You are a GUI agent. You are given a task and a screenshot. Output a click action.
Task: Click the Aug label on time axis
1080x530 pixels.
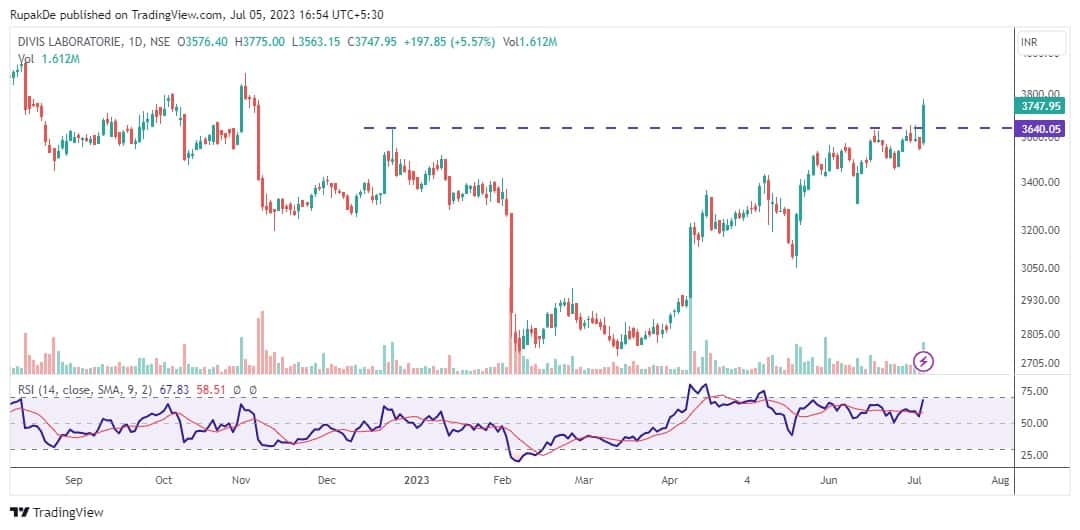[x=999, y=480]
